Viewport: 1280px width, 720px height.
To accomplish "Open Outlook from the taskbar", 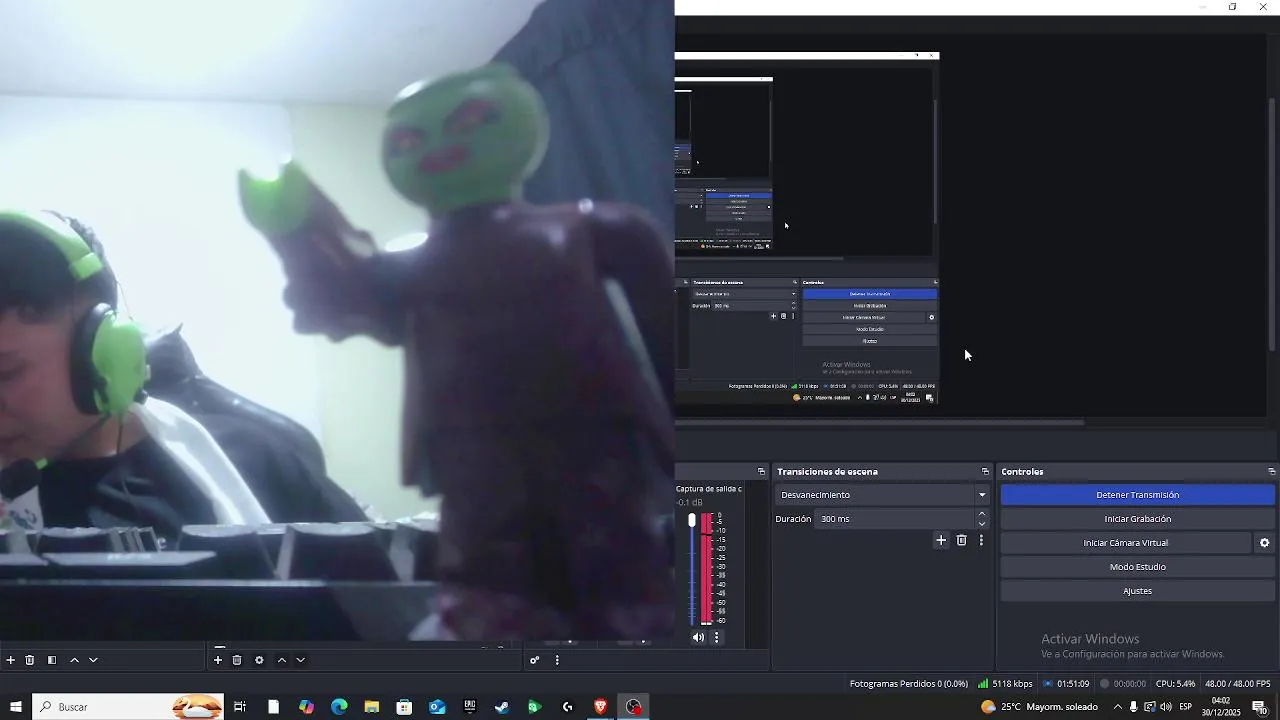I will coord(437,707).
